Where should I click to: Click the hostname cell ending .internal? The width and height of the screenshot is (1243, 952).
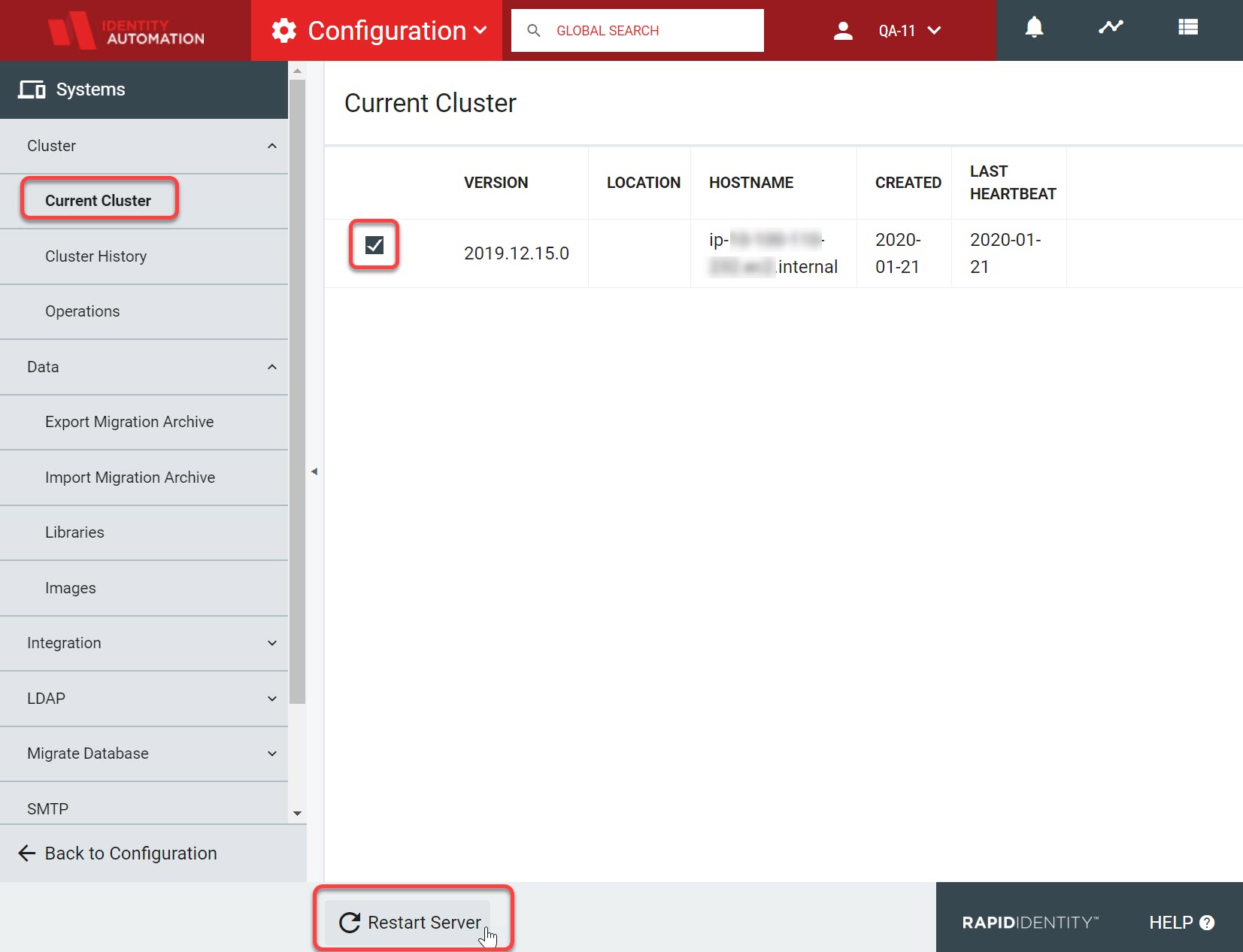pyautogui.click(x=773, y=253)
